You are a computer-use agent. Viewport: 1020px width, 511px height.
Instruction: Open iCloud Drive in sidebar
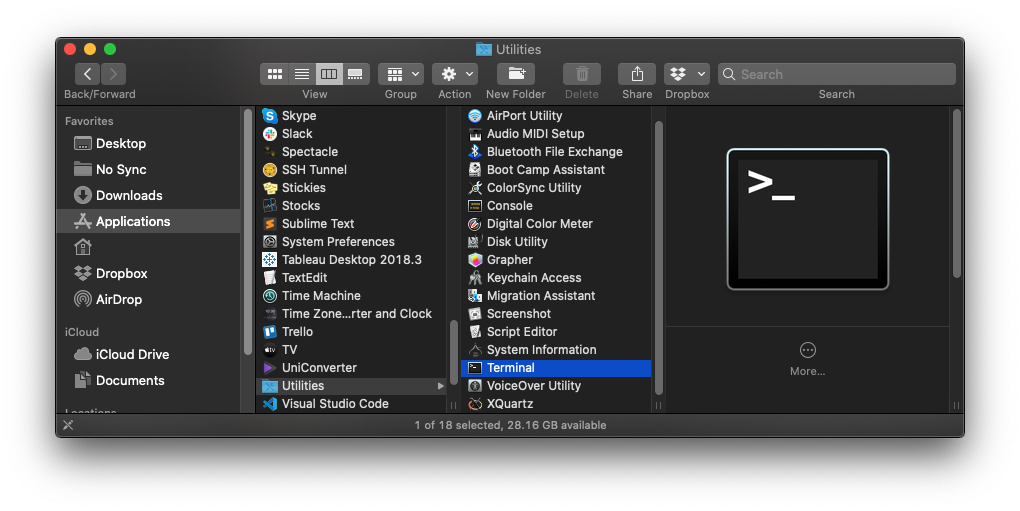pos(148,354)
